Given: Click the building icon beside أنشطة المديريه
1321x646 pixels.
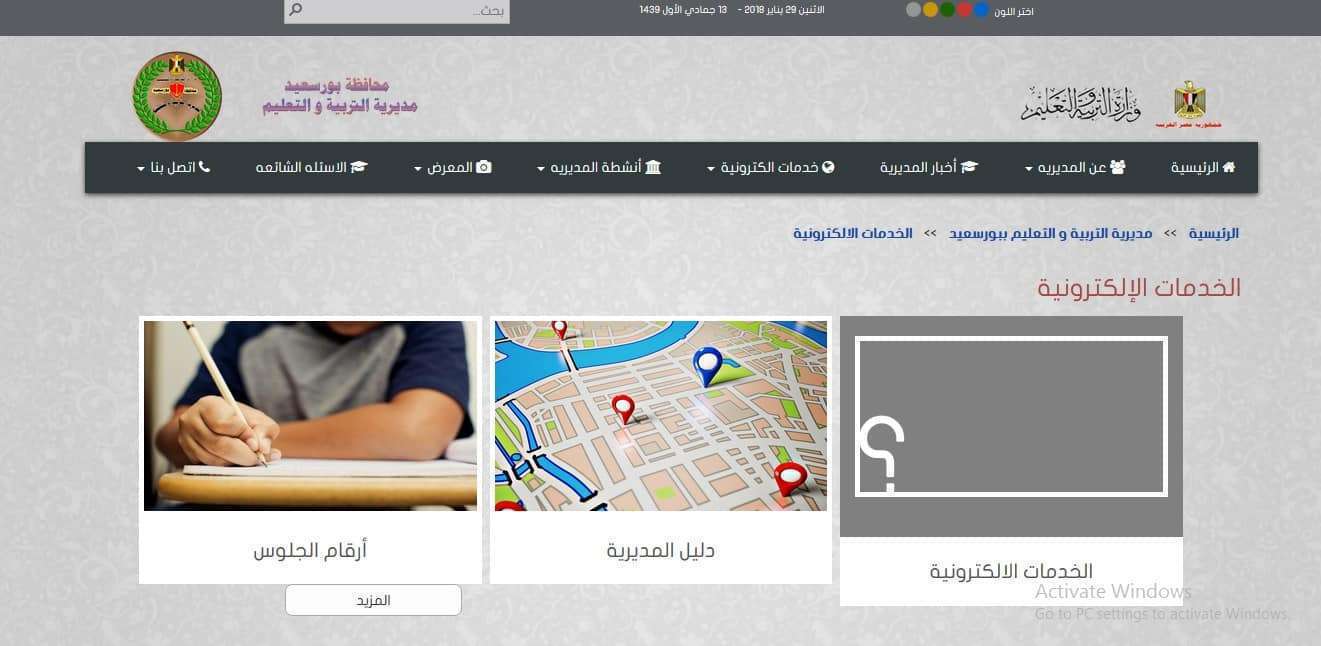Looking at the screenshot, I should tap(653, 167).
